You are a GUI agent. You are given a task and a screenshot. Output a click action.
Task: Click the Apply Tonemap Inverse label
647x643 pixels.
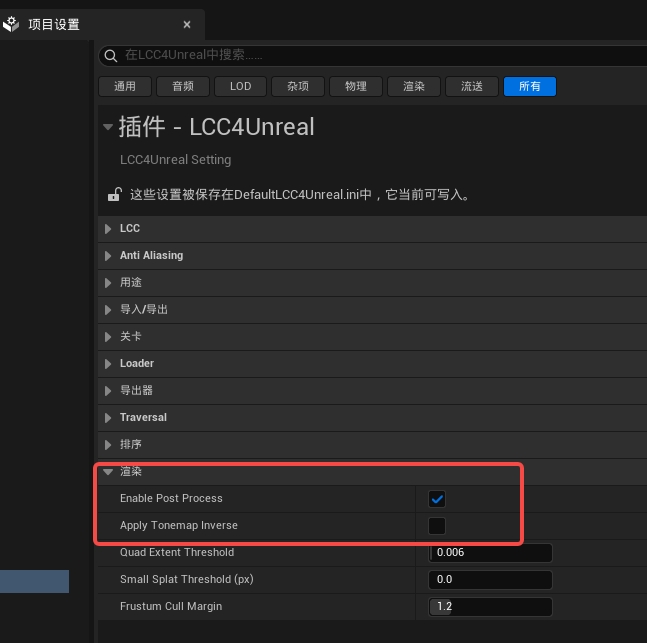coord(179,525)
